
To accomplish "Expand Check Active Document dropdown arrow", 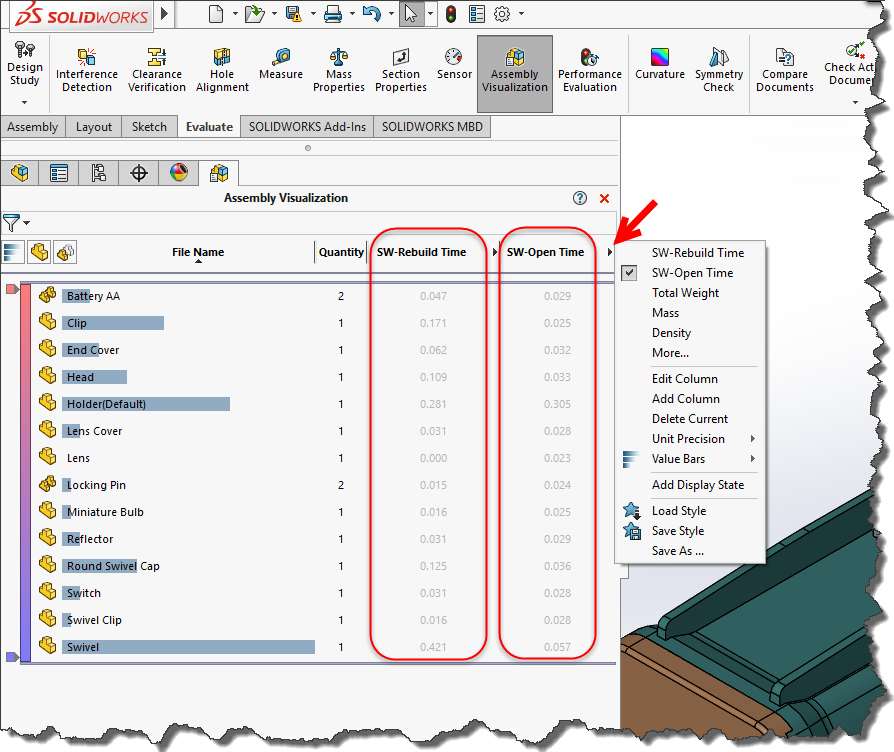I will point(855,103).
